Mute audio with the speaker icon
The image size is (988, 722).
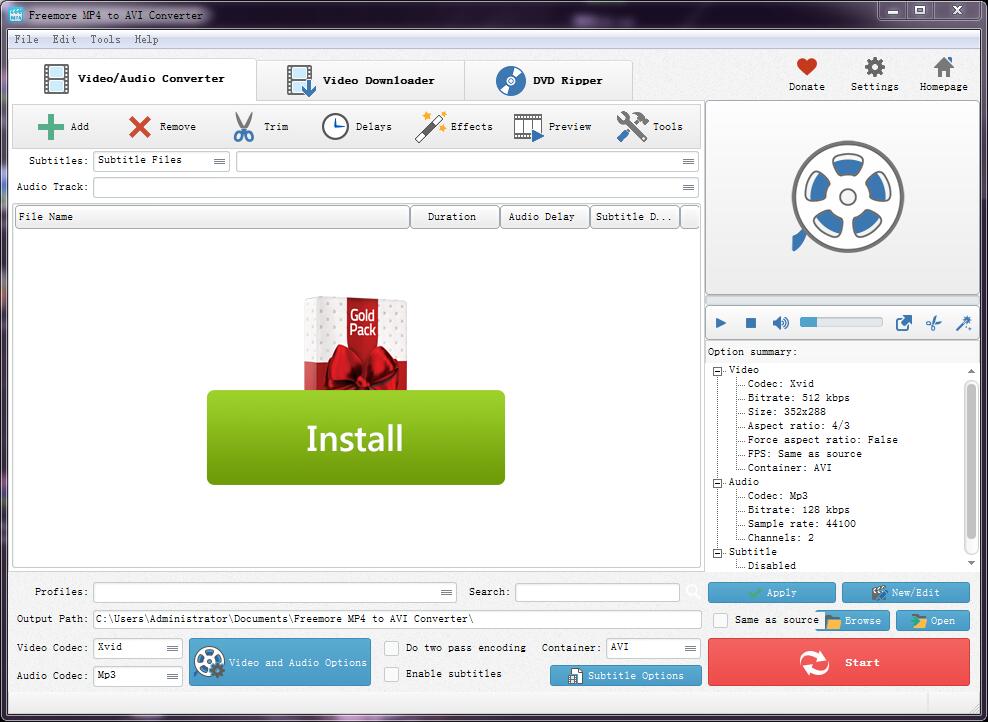click(780, 323)
